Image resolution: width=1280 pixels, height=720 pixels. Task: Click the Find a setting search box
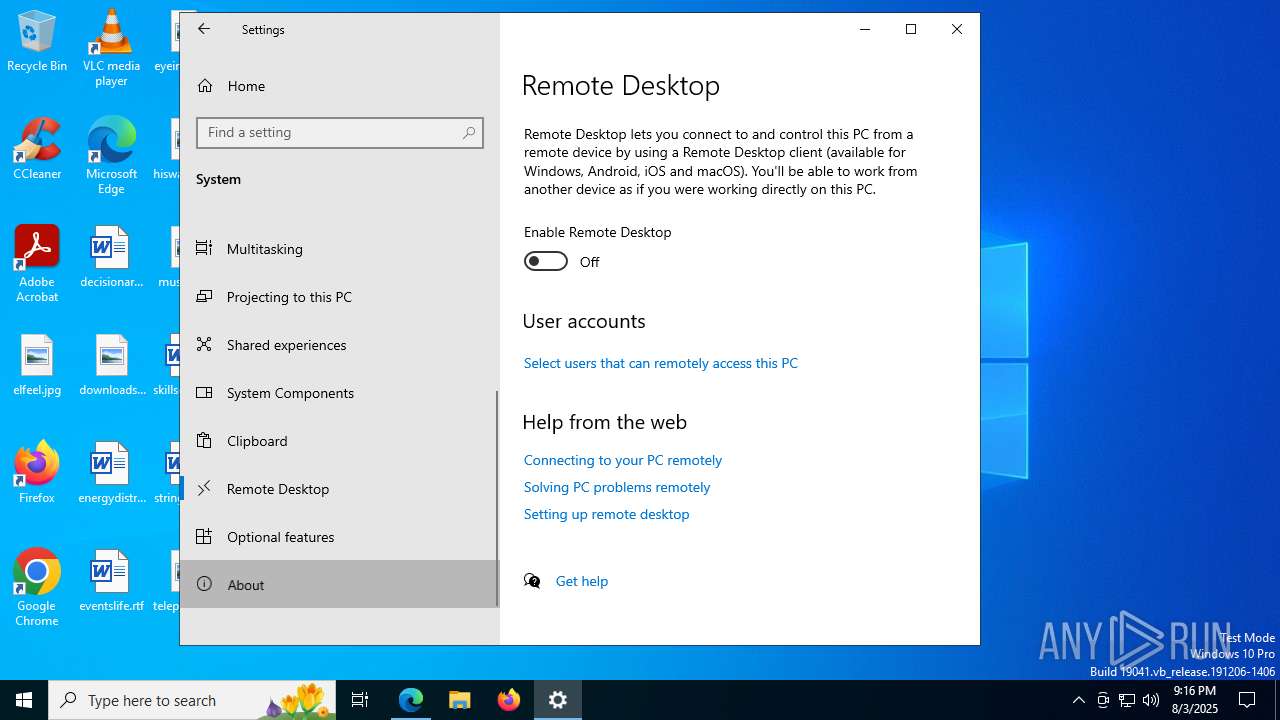coord(340,132)
